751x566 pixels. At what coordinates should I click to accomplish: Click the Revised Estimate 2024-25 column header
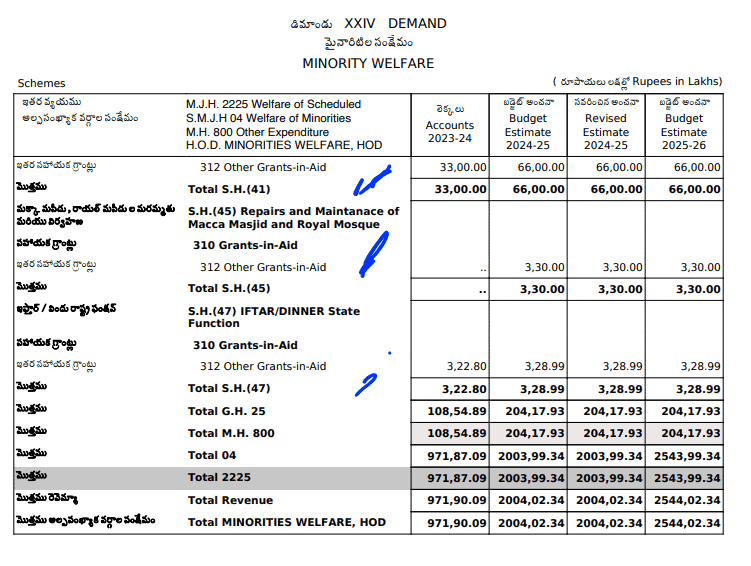(x=605, y=125)
